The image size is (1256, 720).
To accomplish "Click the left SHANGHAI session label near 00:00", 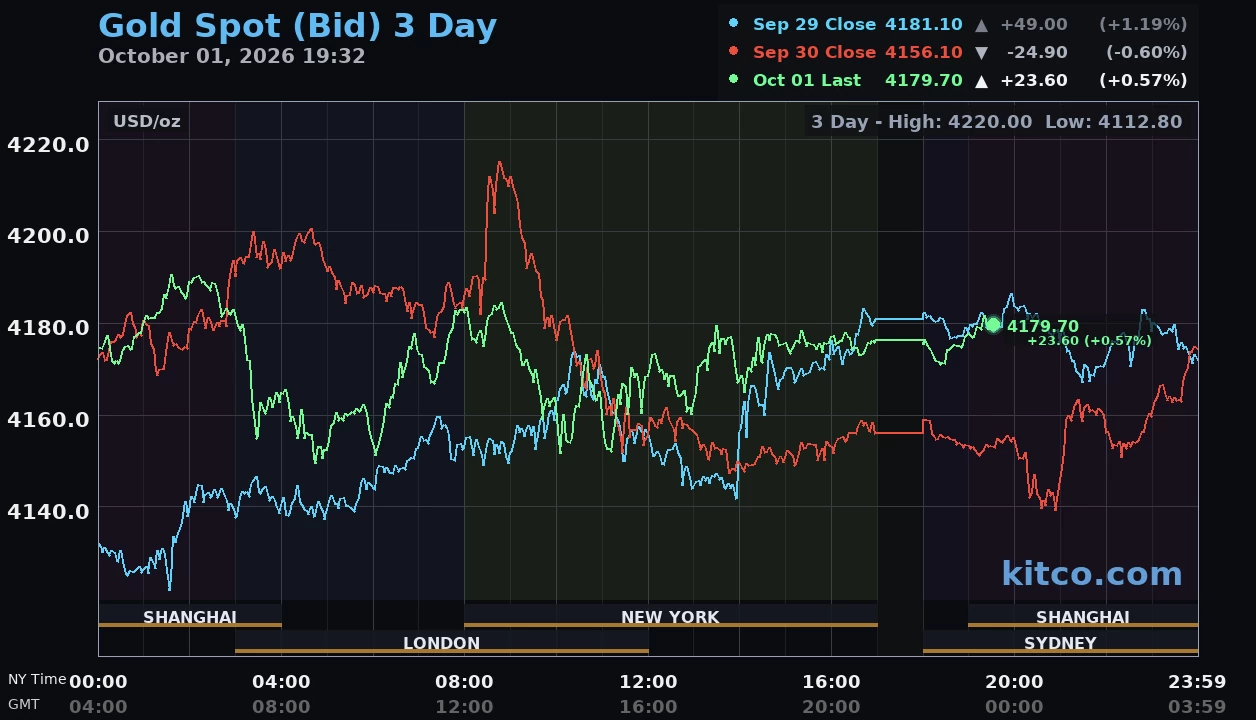I will tap(190, 617).
